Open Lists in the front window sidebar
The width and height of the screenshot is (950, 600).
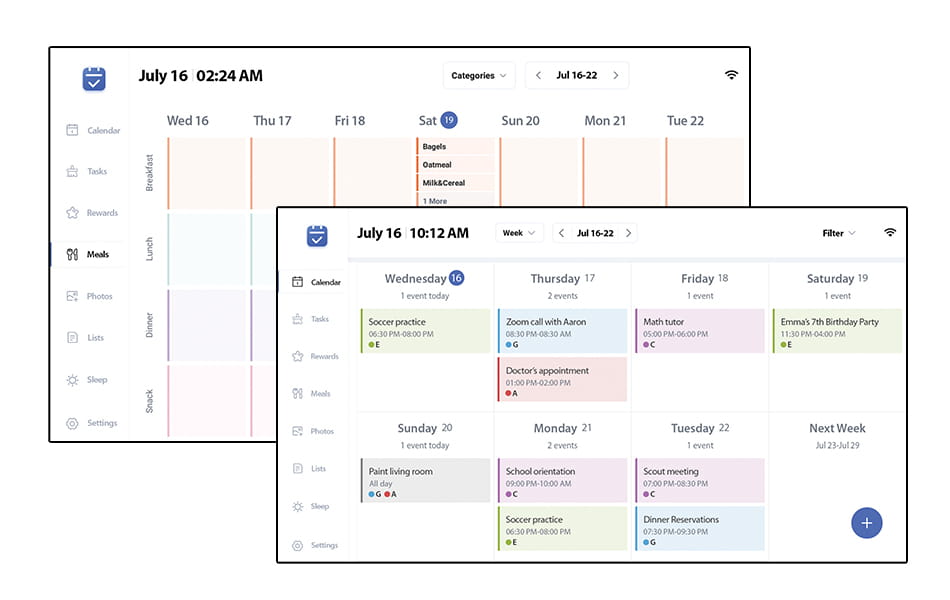310,468
